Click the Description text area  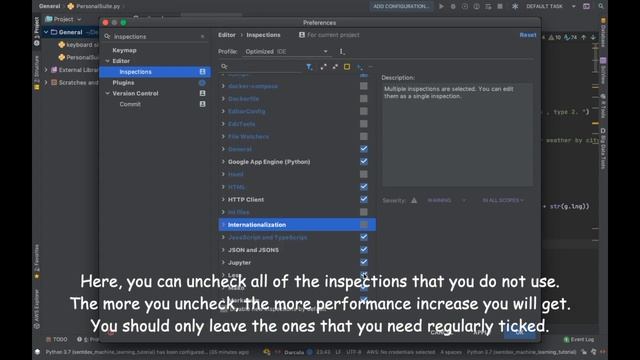tap(457, 135)
